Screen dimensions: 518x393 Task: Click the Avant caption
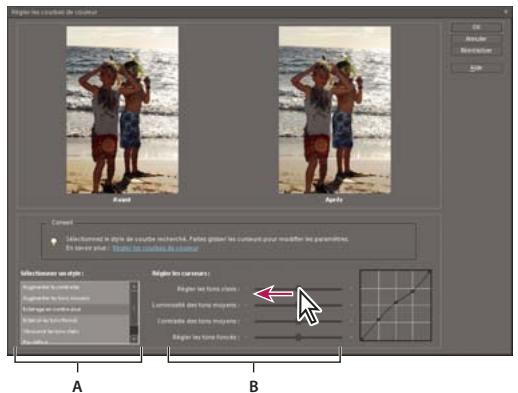(x=122, y=200)
